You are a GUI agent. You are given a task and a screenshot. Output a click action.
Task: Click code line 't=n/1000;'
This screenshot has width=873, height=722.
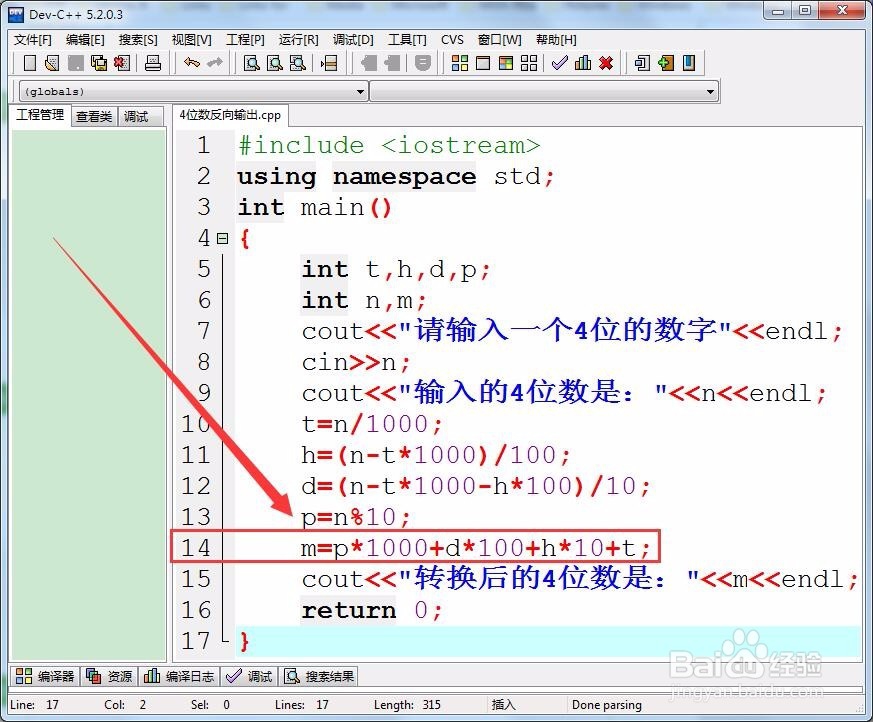click(371, 425)
